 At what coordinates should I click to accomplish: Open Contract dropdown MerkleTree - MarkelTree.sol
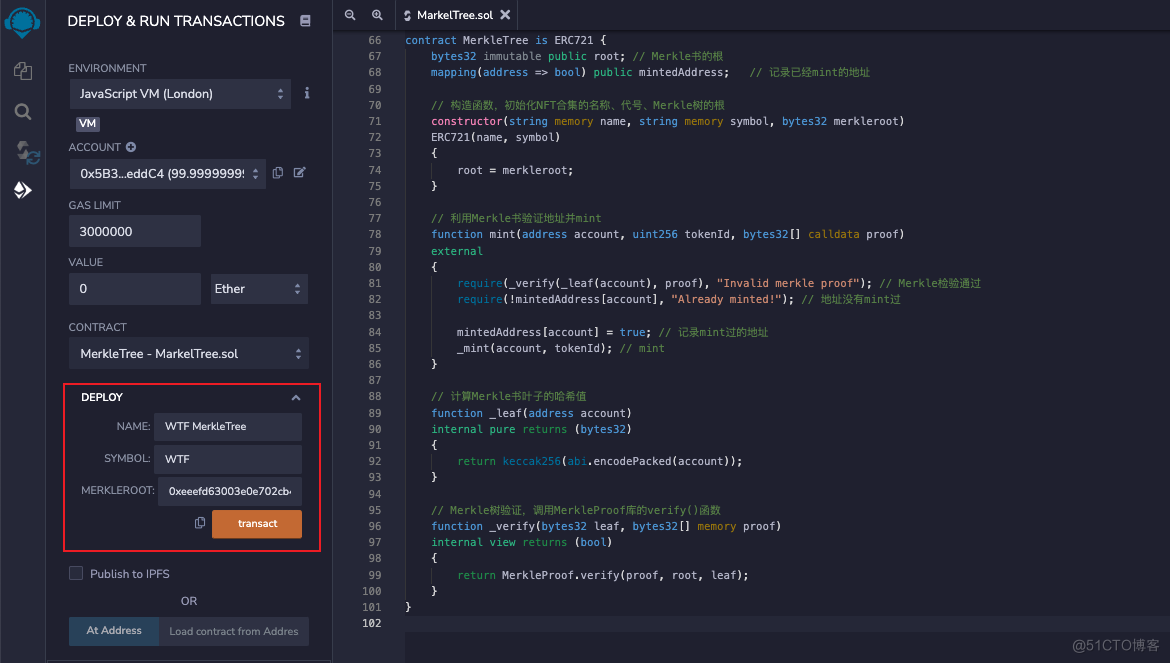pos(189,354)
